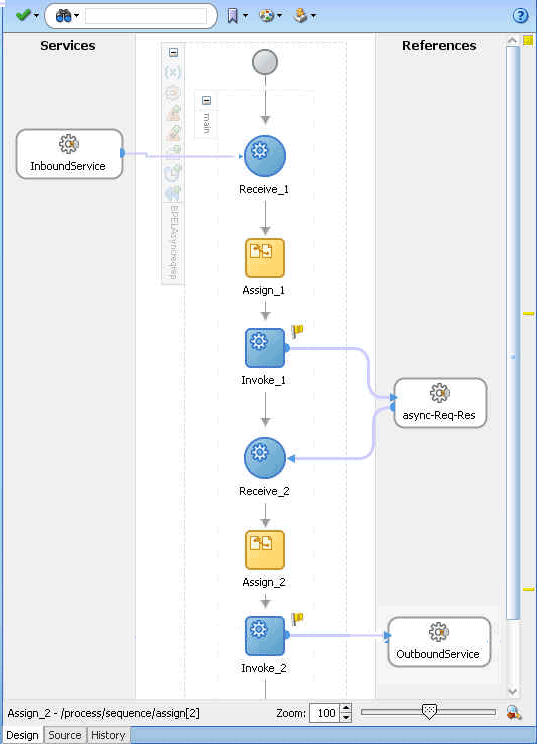
Task: Select the Receive_1 activity icon
Action: point(265,156)
